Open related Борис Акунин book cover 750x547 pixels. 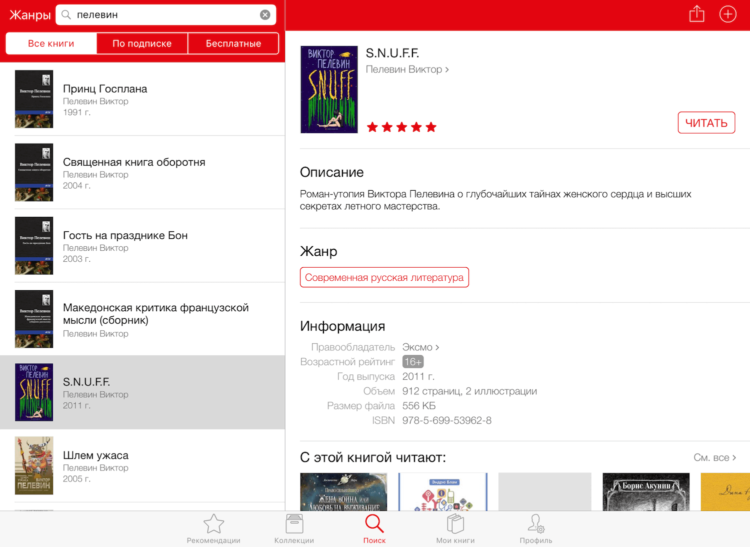tap(646, 492)
